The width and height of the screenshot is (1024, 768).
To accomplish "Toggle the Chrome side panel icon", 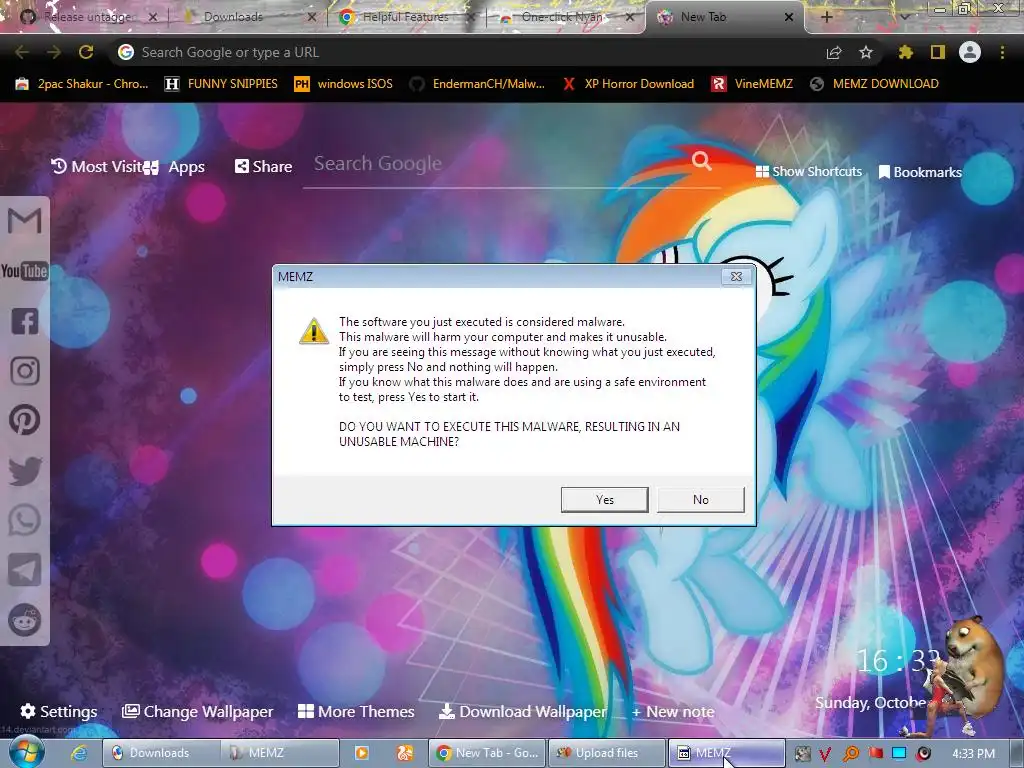I will point(938,52).
